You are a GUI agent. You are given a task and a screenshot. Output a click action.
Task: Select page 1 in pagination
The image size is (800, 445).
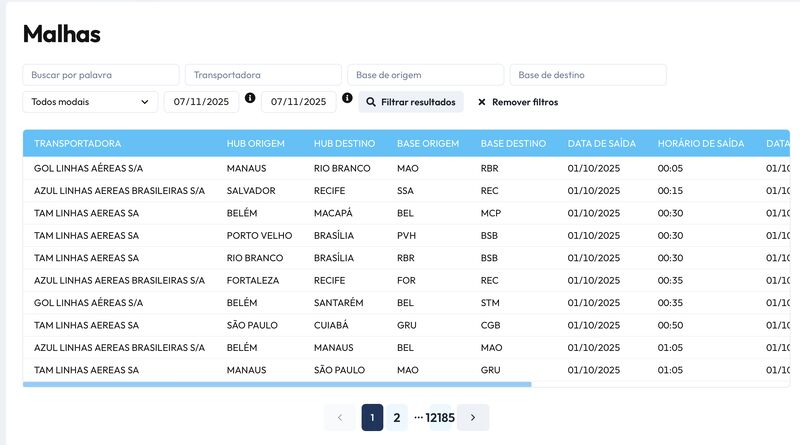point(372,417)
